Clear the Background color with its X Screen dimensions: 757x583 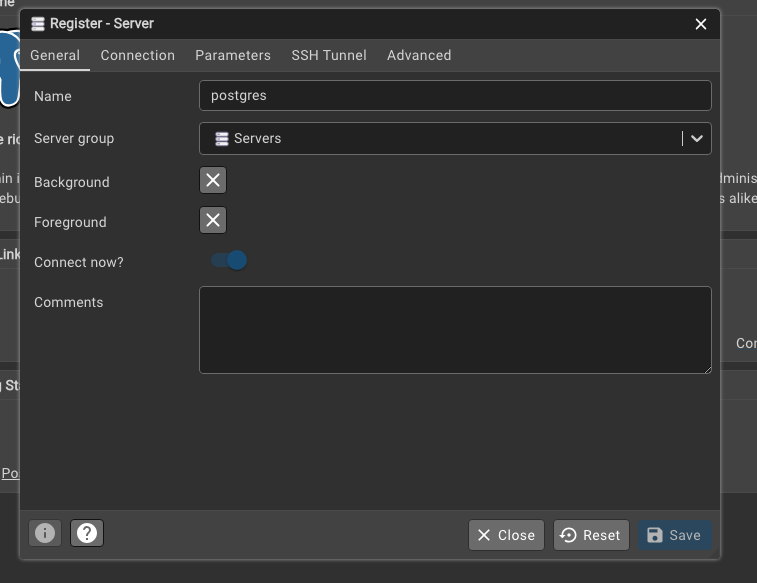point(213,181)
